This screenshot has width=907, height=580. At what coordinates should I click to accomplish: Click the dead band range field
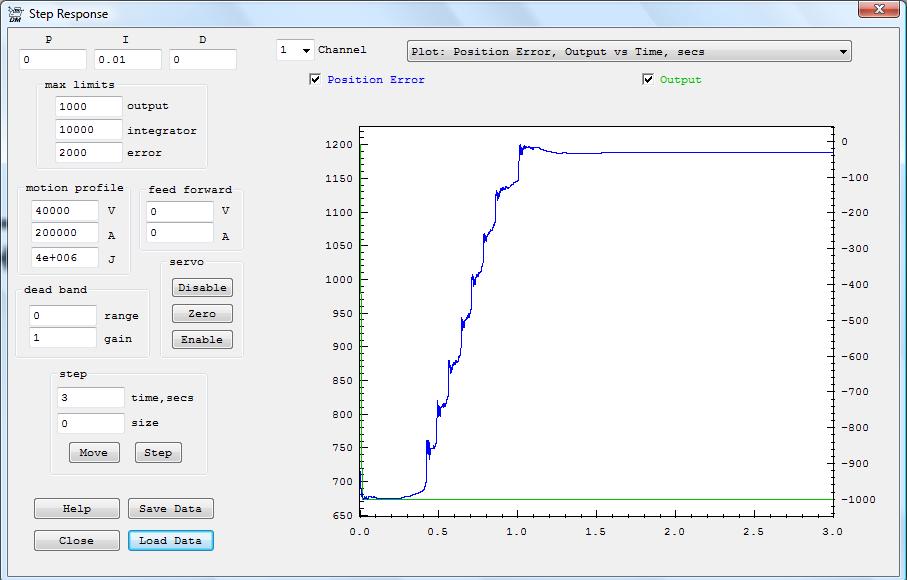click(x=63, y=316)
